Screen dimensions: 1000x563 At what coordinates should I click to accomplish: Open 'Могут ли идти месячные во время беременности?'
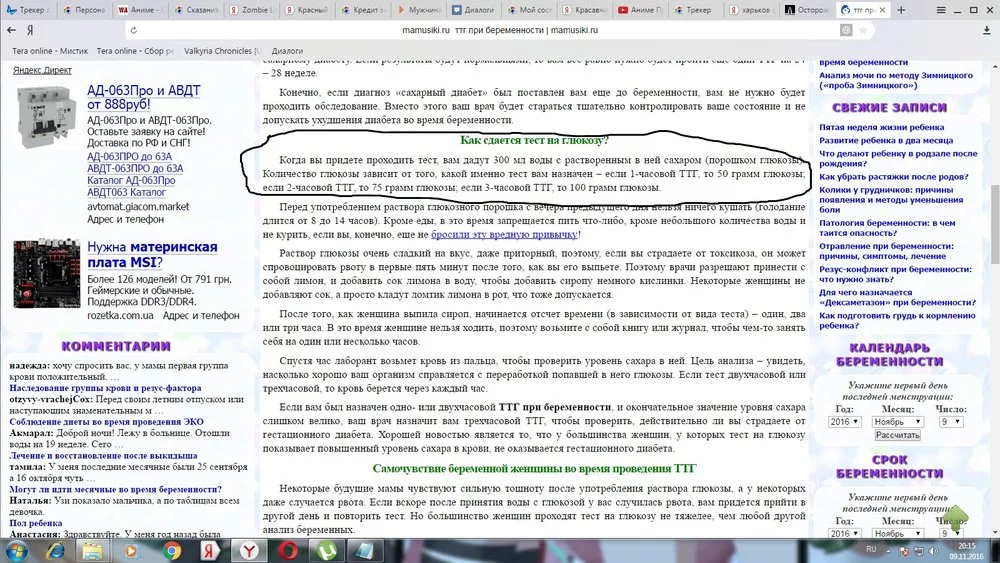pyautogui.click(x=115, y=489)
